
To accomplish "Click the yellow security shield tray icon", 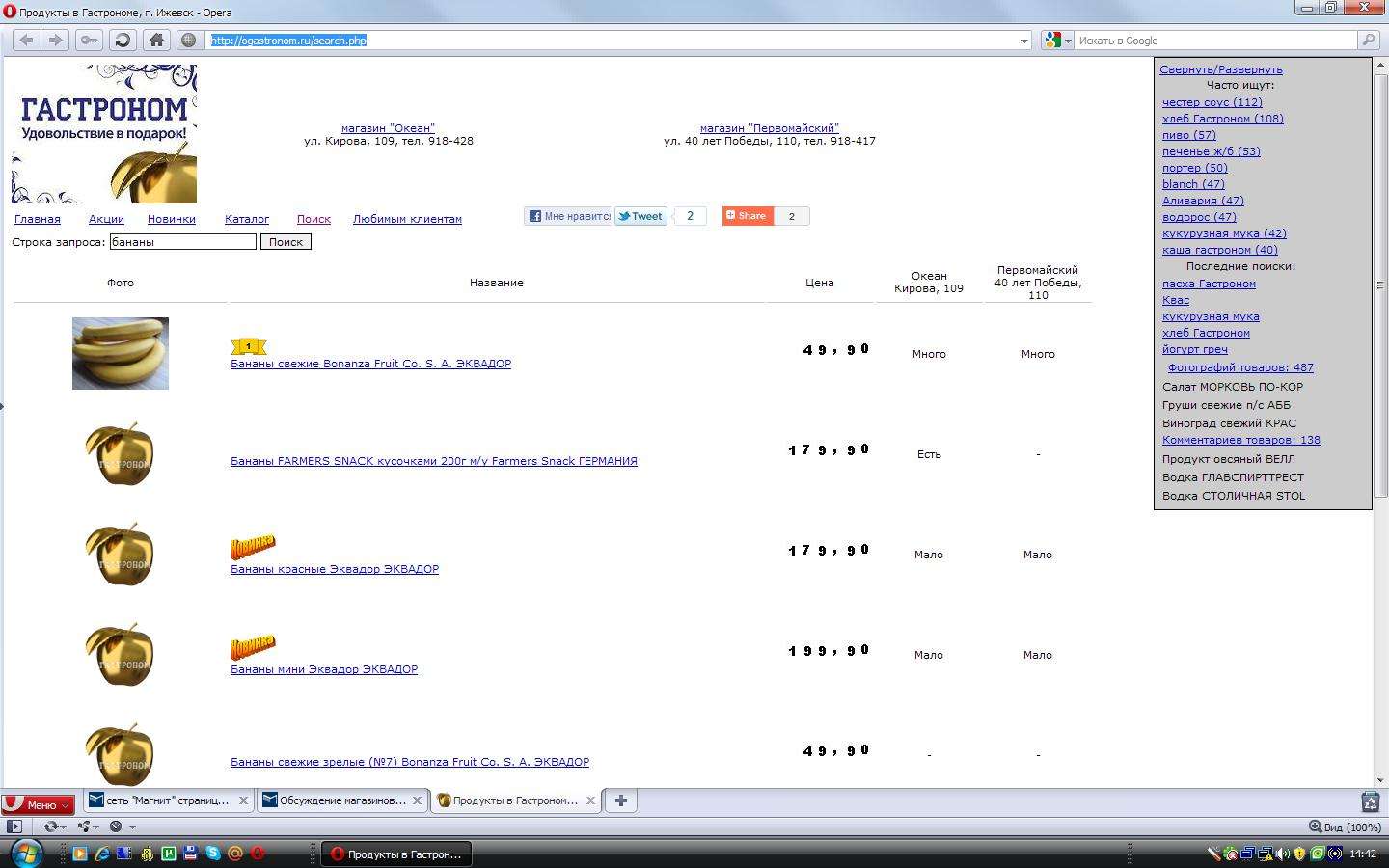I will (x=1299, y=854).
